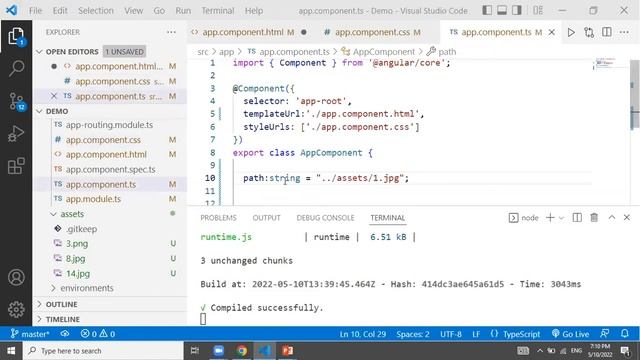Screen dimensions: 640x360
Task: Close the terminal panel
Action: (x=627, y=218)
